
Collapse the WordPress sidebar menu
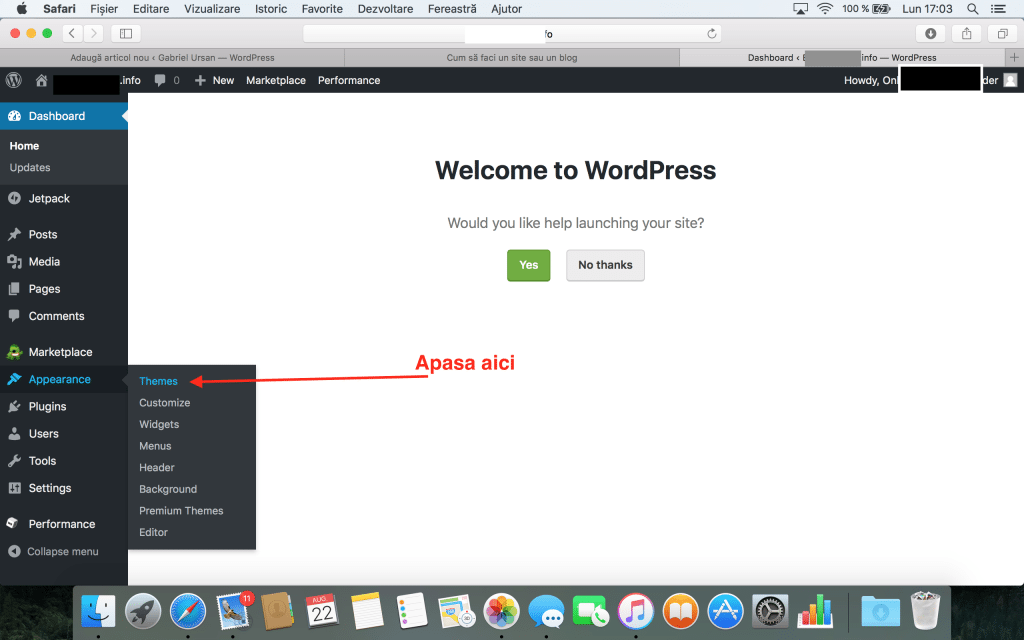64,551
